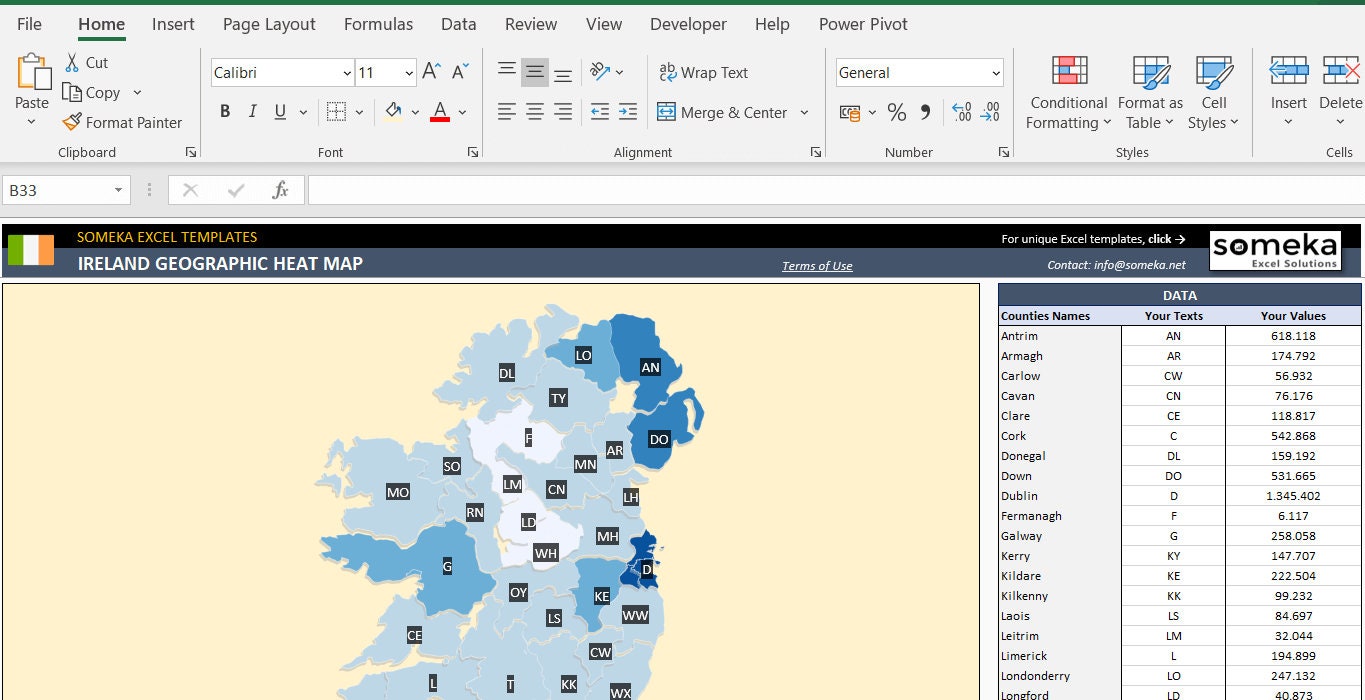Switch to the Formulas ribbon tab
1365x700 pixels.
(x=378, y=24)
